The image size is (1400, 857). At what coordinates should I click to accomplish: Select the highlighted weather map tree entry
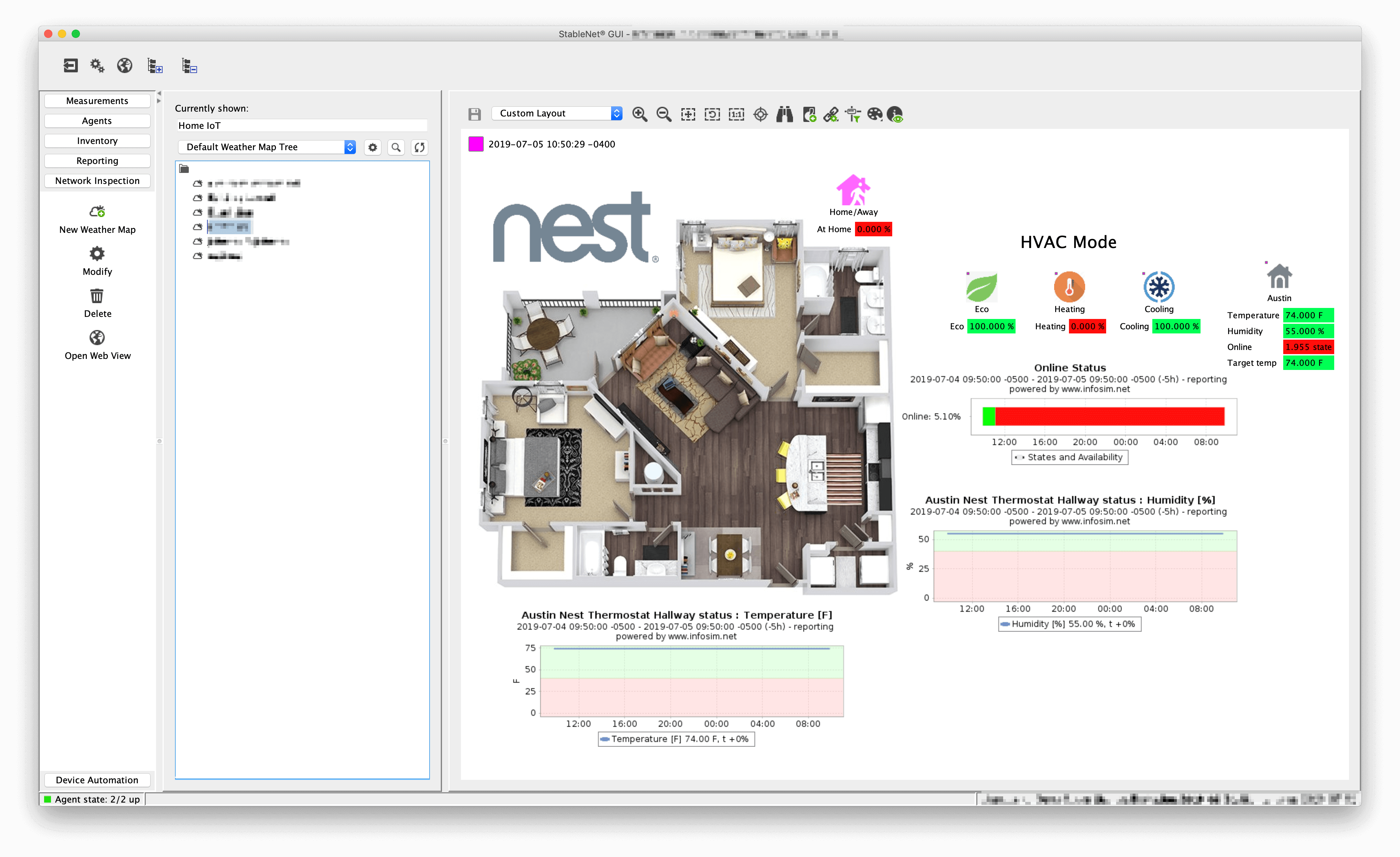(x=228, y=227)
